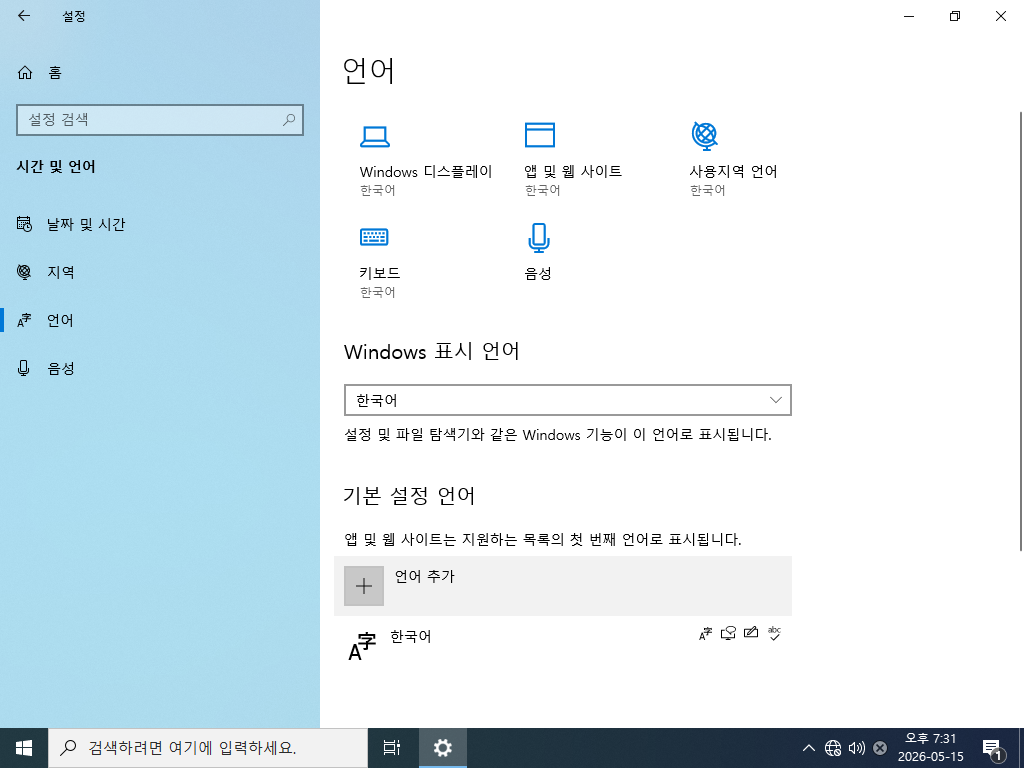The height and width of the screenshot is (768, 1024).
Task: Click the search magnifier in 설정 검색
Action: (x=289, y=120)
